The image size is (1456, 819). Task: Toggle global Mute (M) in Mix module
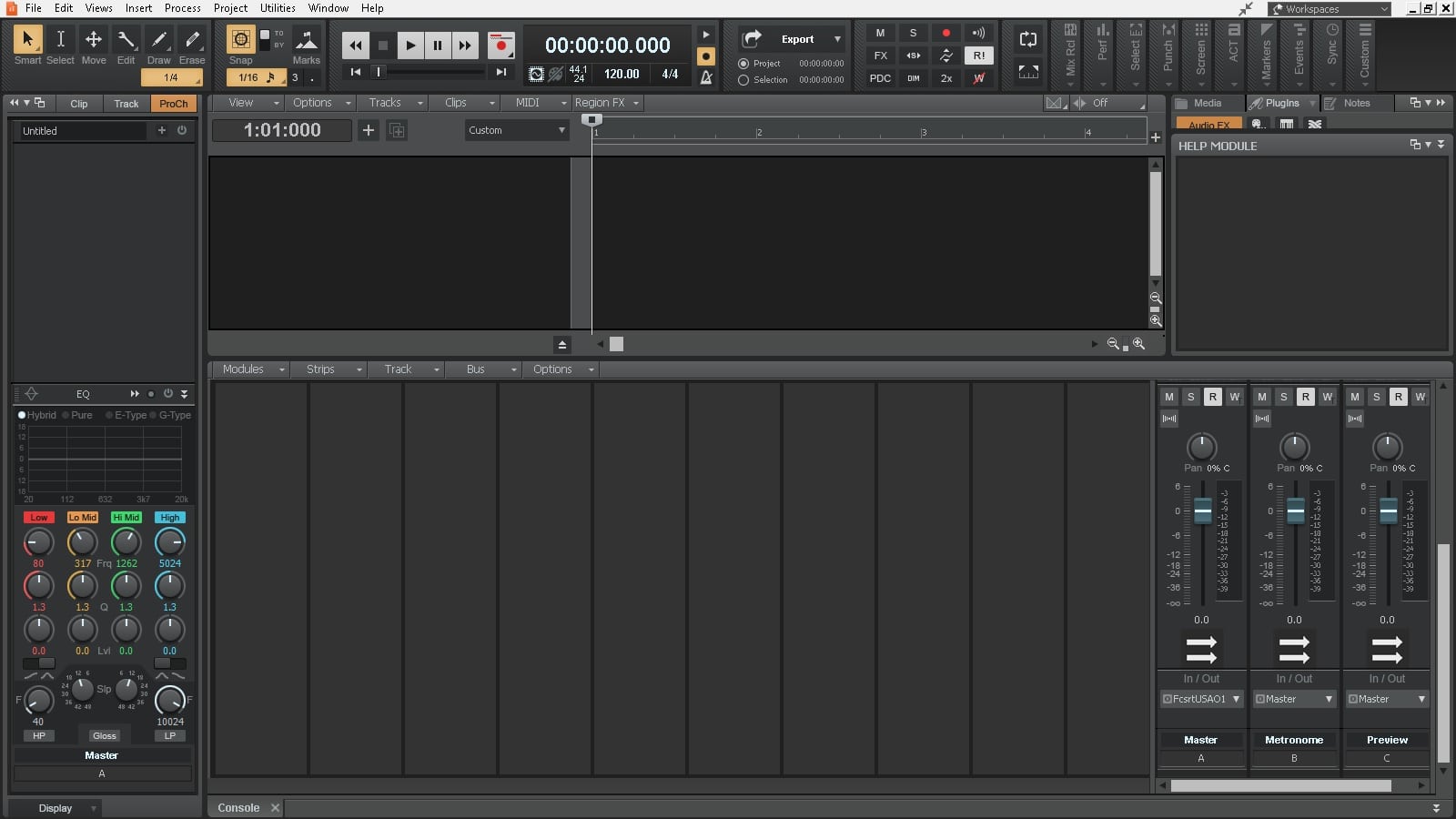click(x=880, y=33)
